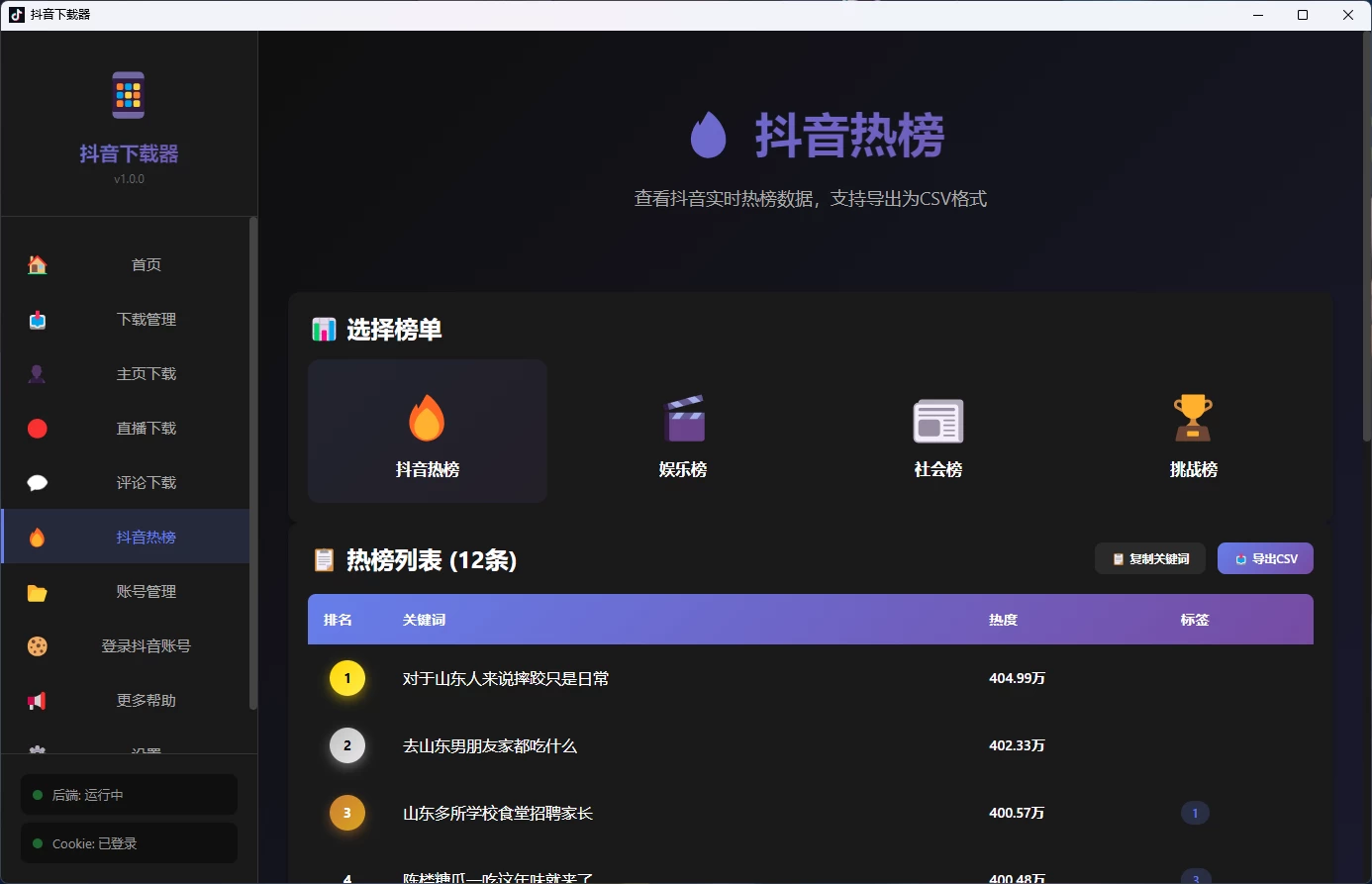Click the 导出CSV button
Screen dimensions: 1372x884
click(1265, 557)
